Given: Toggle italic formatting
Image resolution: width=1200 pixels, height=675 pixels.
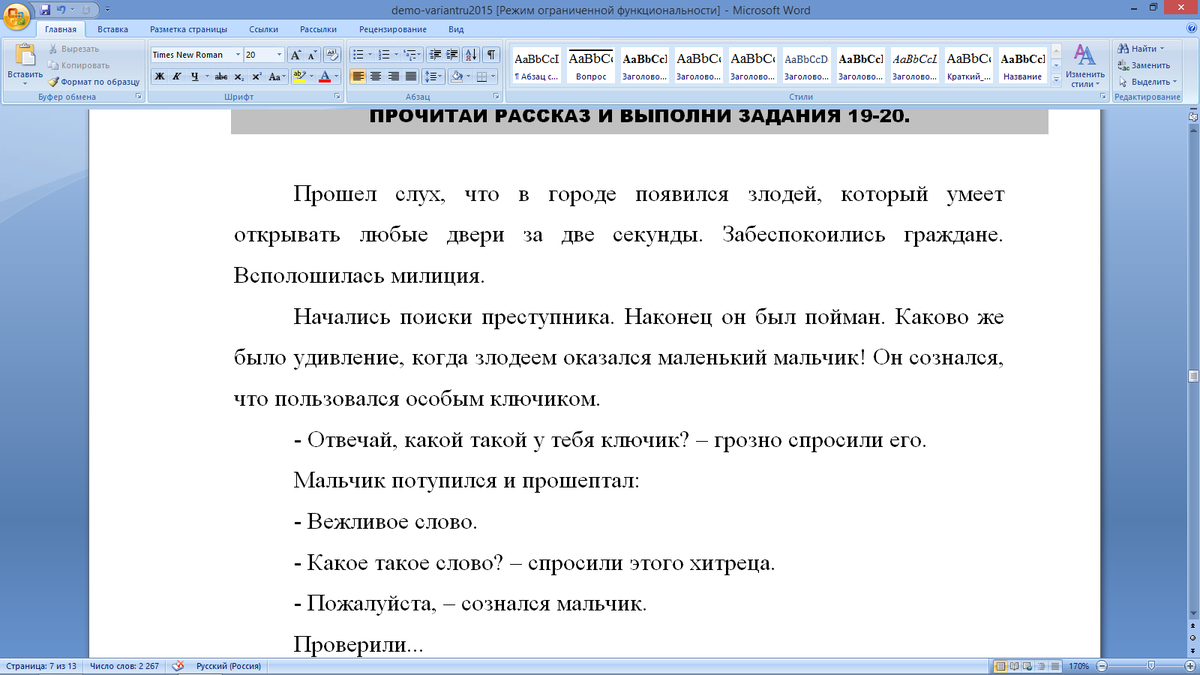Looking at the screenshot, I should [176, 76].
